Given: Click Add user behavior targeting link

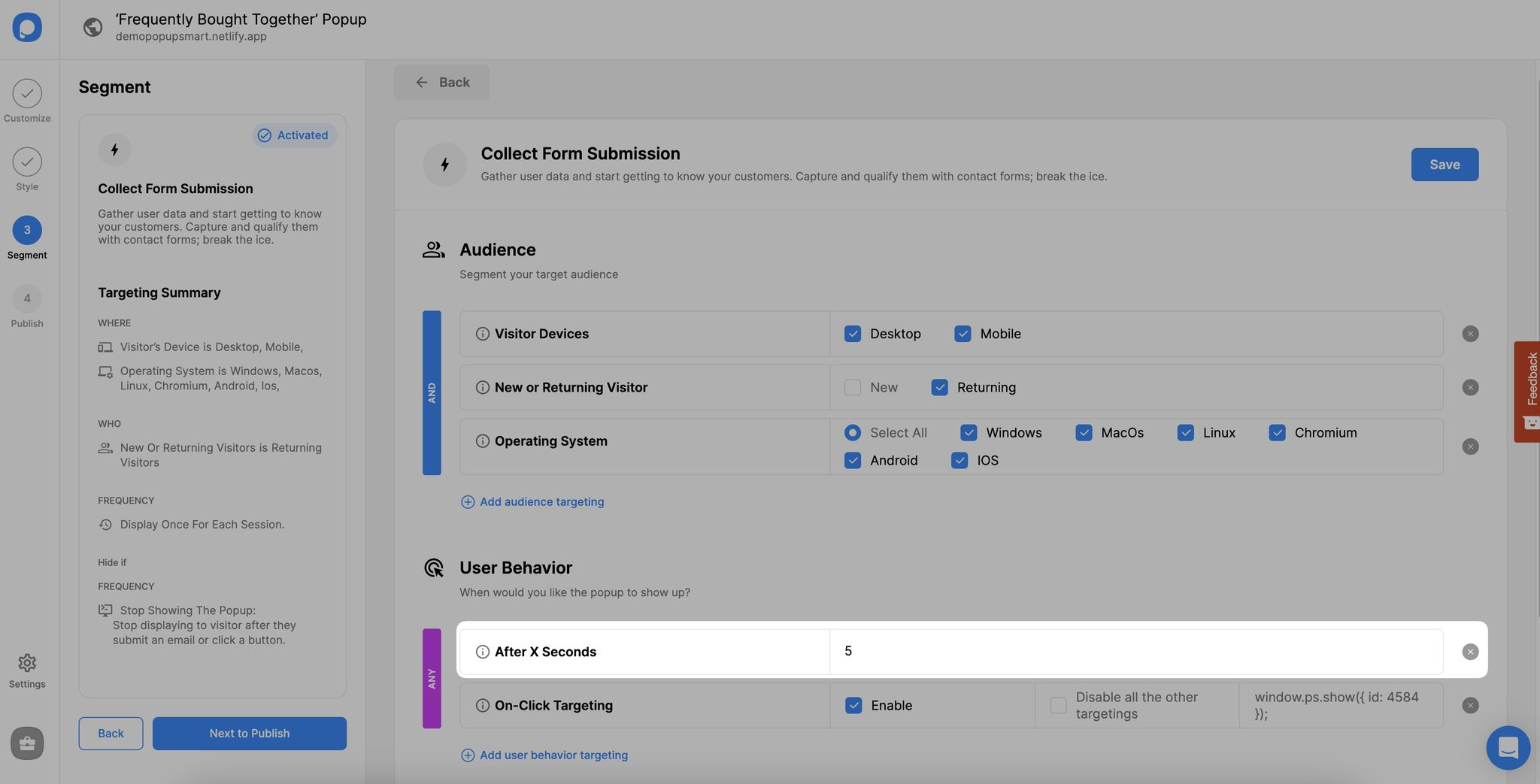Looking at the screenshot, I should click(x=544, y=755).
